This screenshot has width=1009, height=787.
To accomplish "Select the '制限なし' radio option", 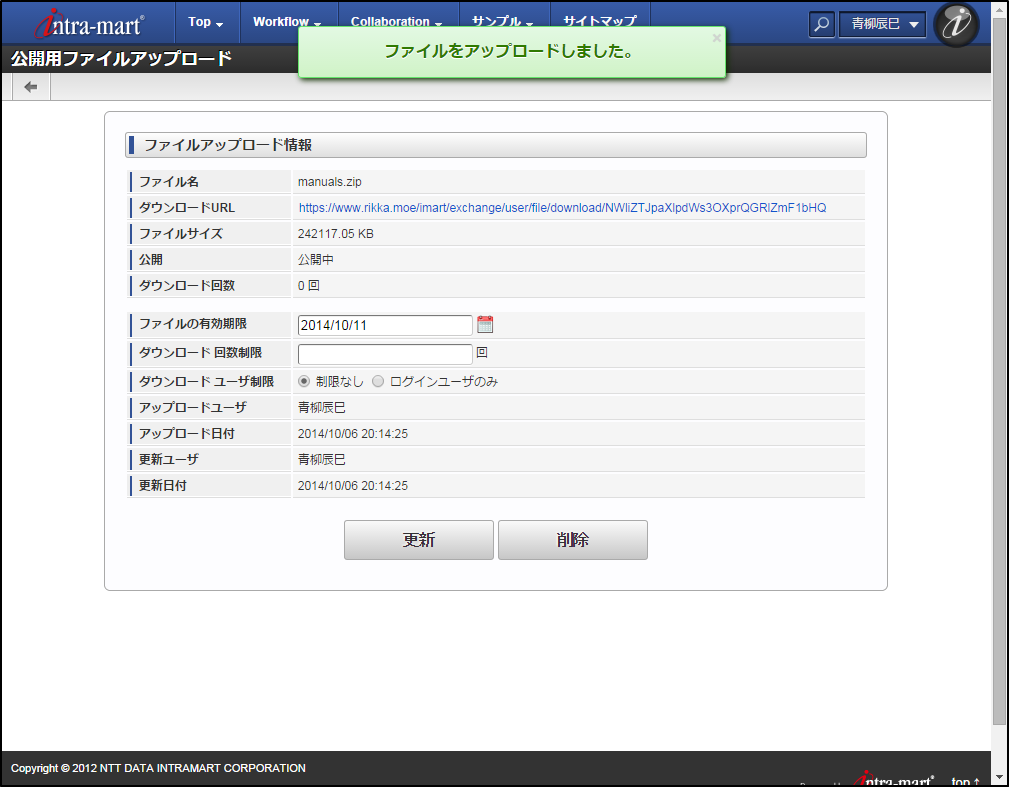I will click(x=305, y=381).
